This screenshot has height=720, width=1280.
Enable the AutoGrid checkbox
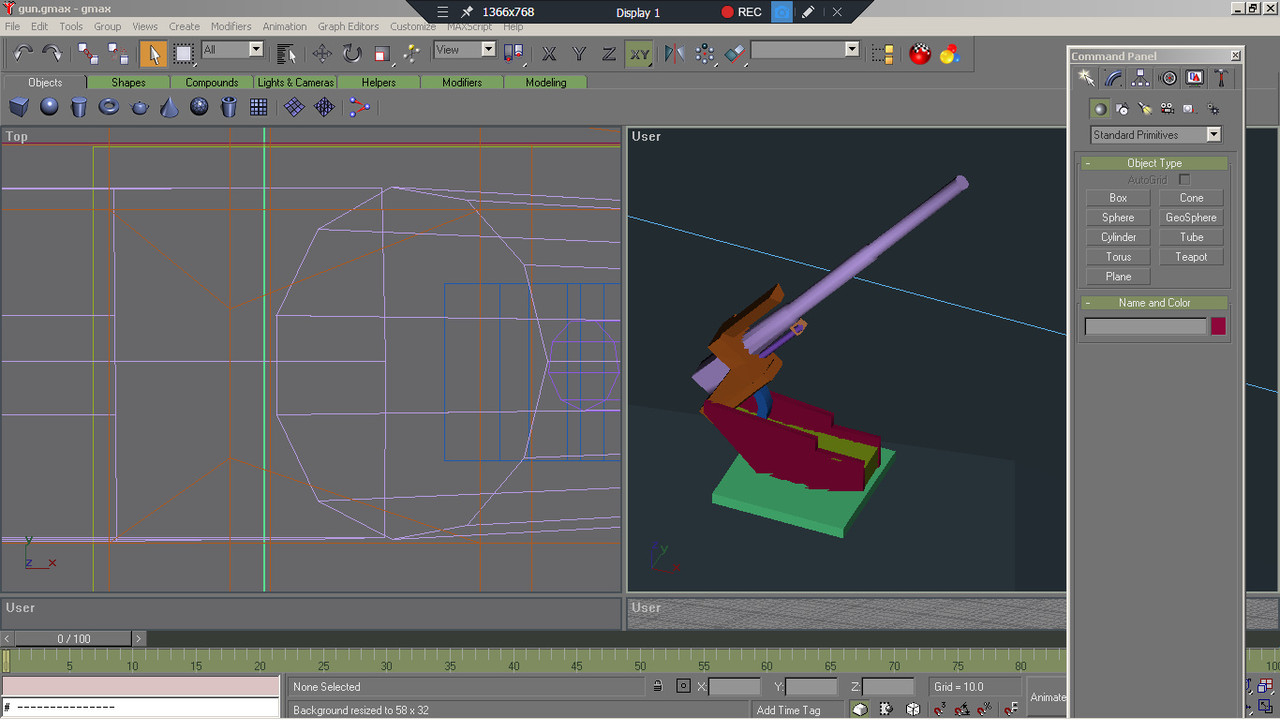tap(1184, 180)
